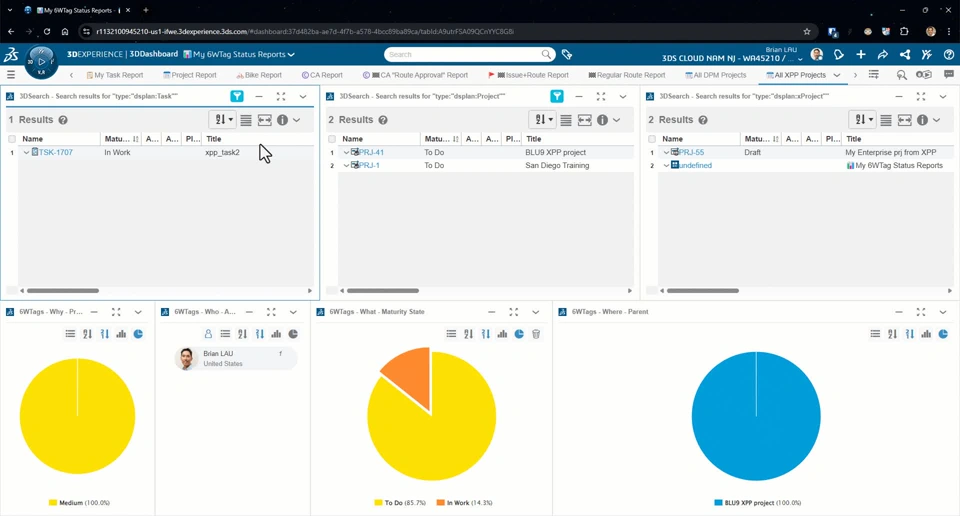Screen dimensions: 960x516
Task: Switch to the Issue+Route Report tab
Action: coord(528,75)
